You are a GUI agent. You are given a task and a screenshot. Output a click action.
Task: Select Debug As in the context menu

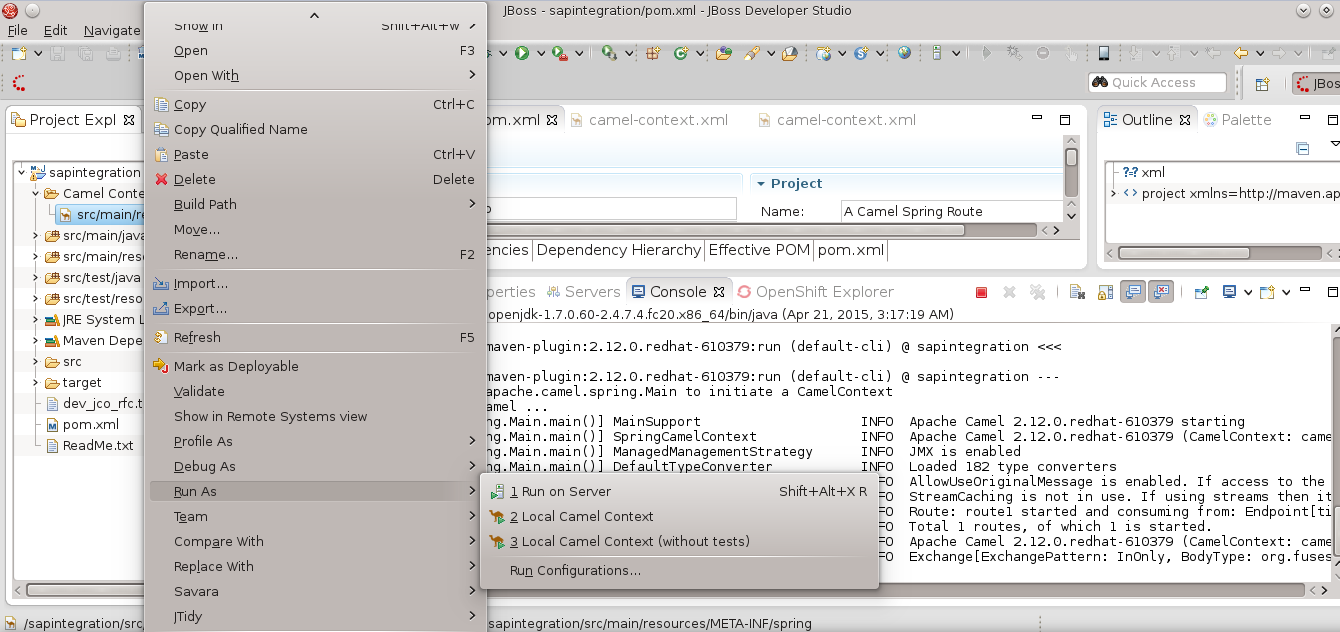[x=315, y=466]
